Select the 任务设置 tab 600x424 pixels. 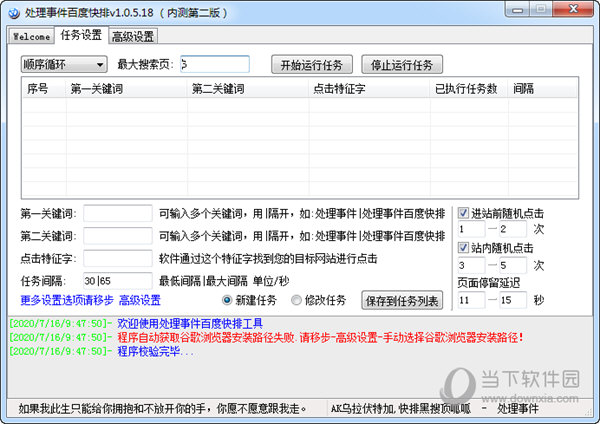81,35
